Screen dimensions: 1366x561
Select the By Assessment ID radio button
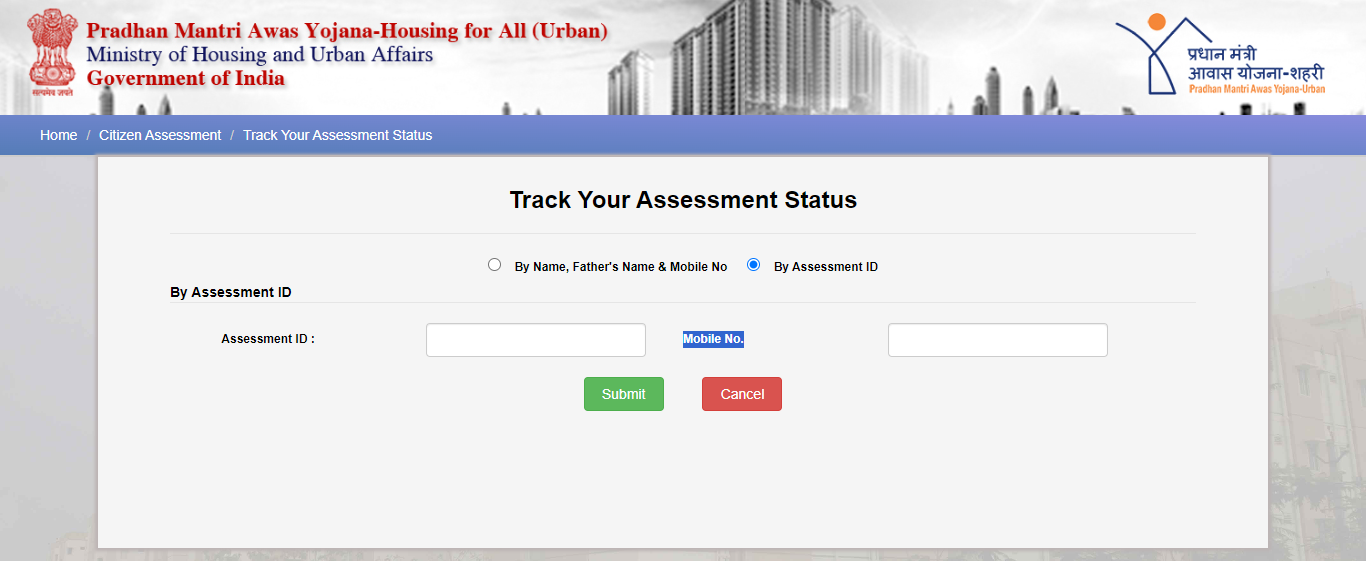(754, 265)
